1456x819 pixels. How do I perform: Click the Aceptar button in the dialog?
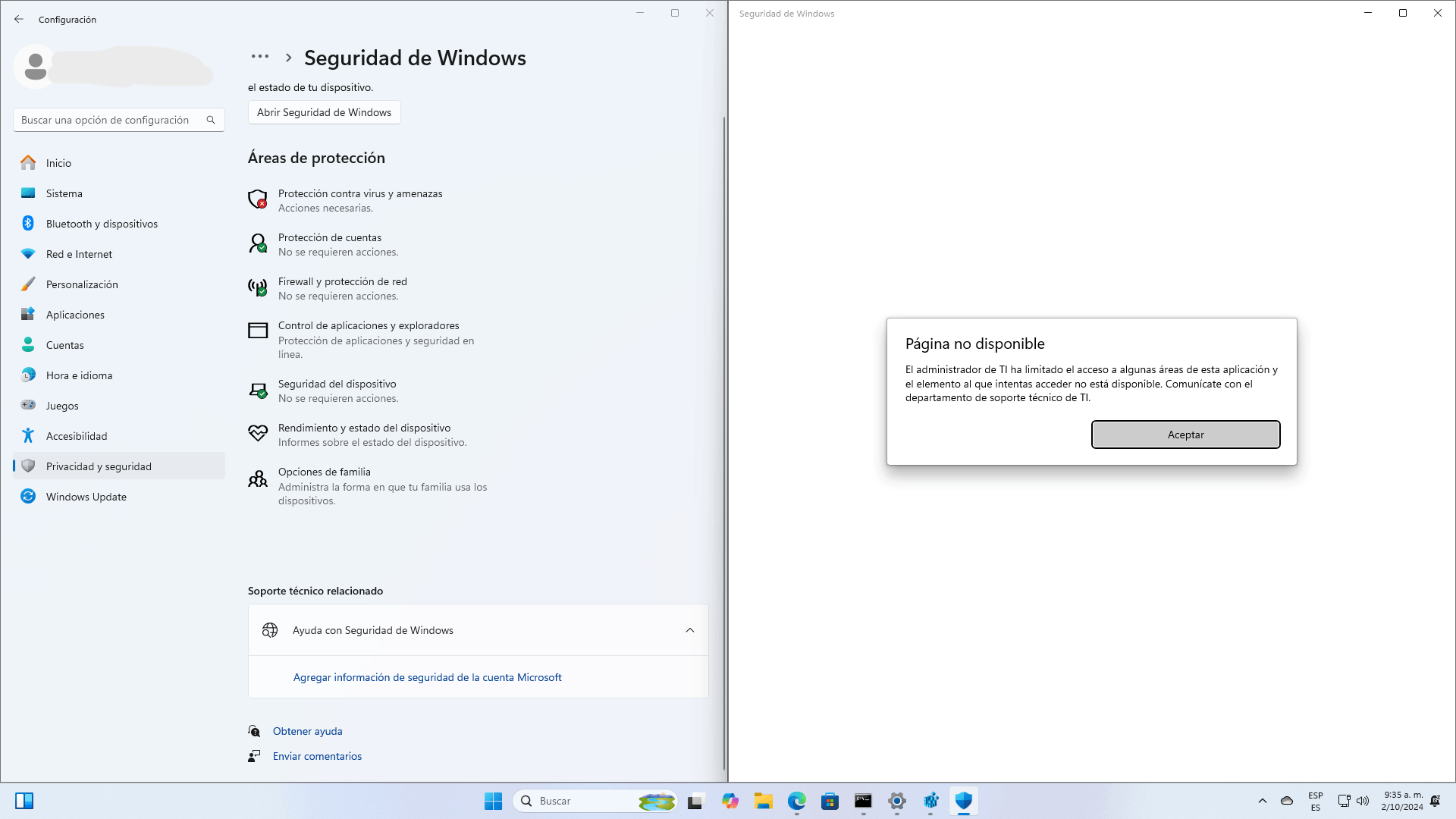coord(1185,435)
